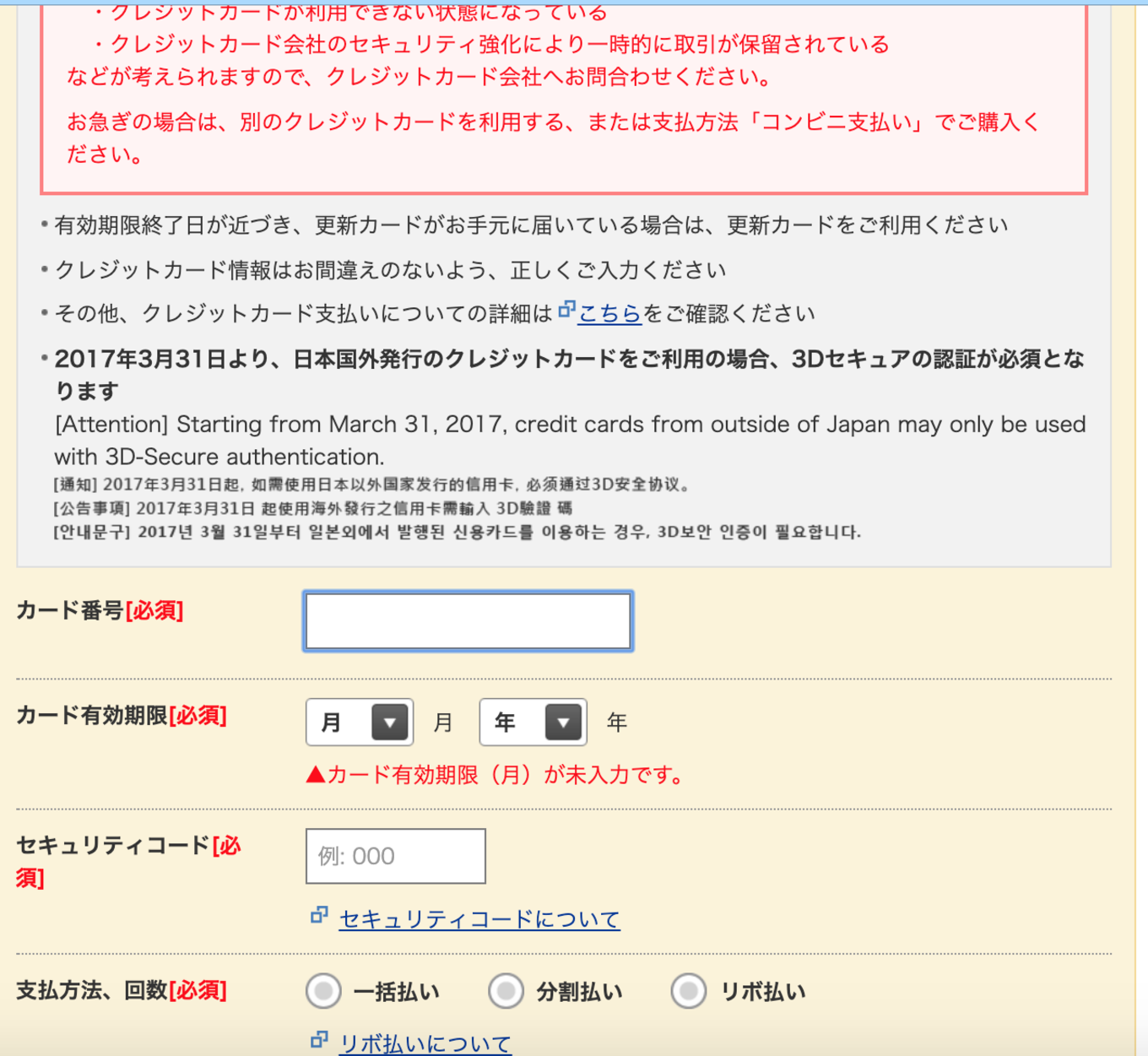Click the [通知] simplified Chinese notice line
Screen dimensions: 1148x1056
(x=372, y=485)
